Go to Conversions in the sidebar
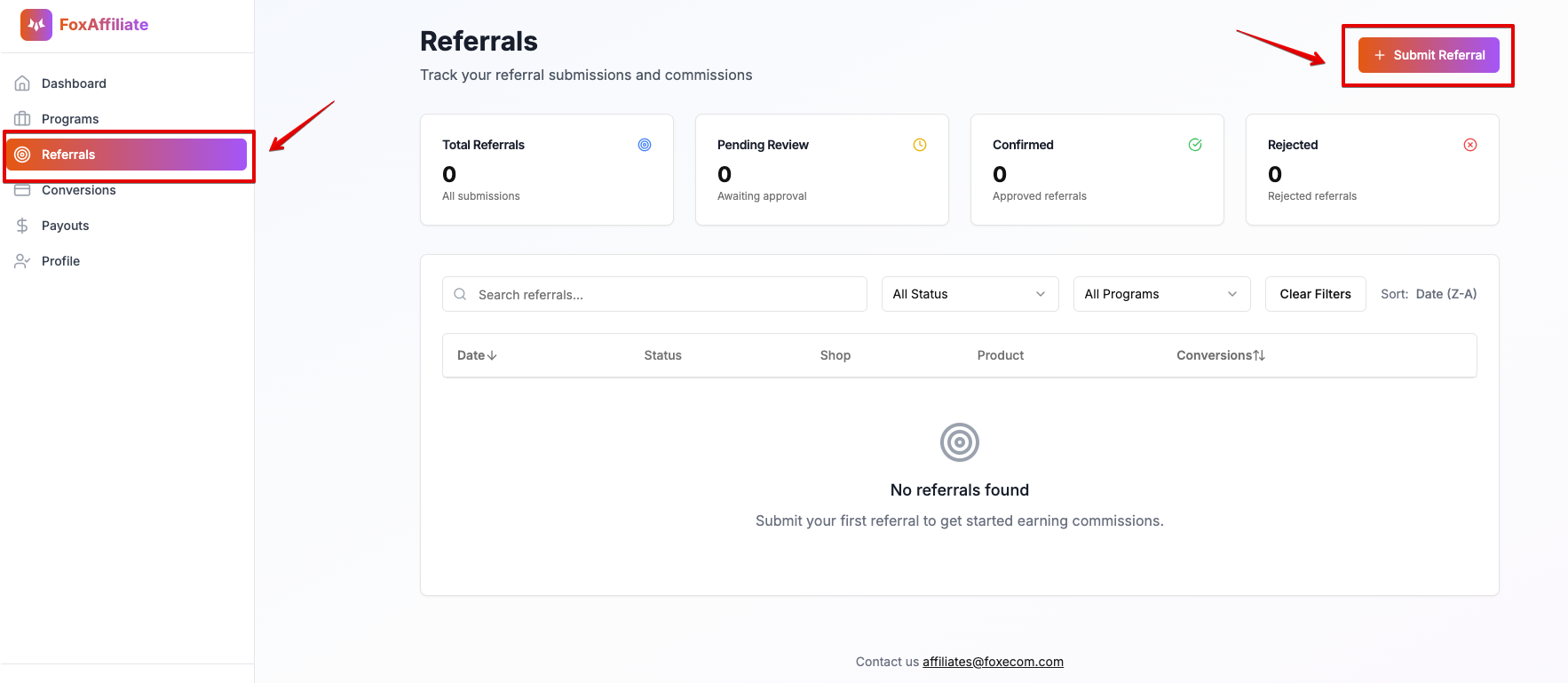Screen dimensions: 1568x683 click(127, 190)
